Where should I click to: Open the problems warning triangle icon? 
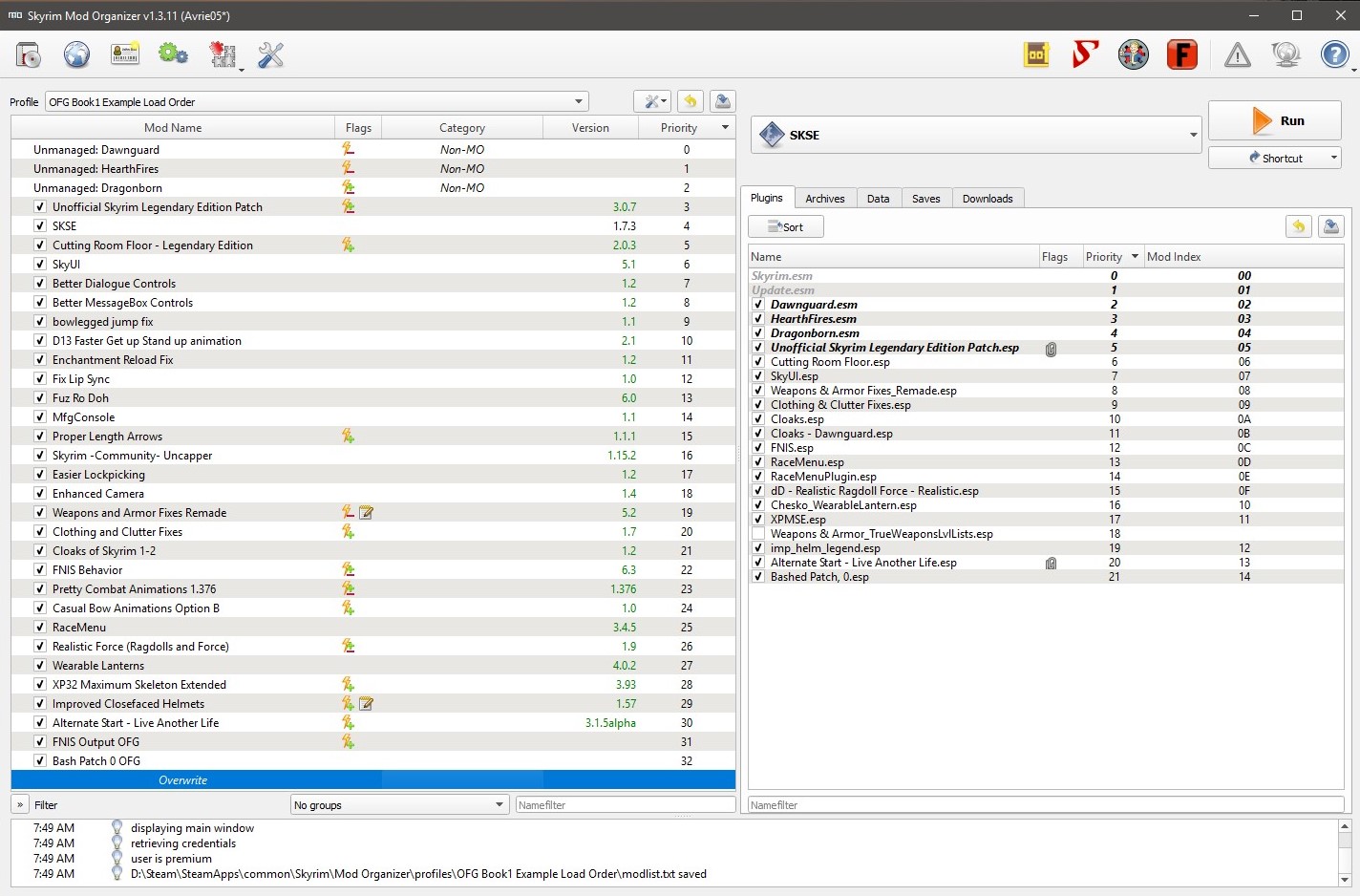coord(1238,55)
